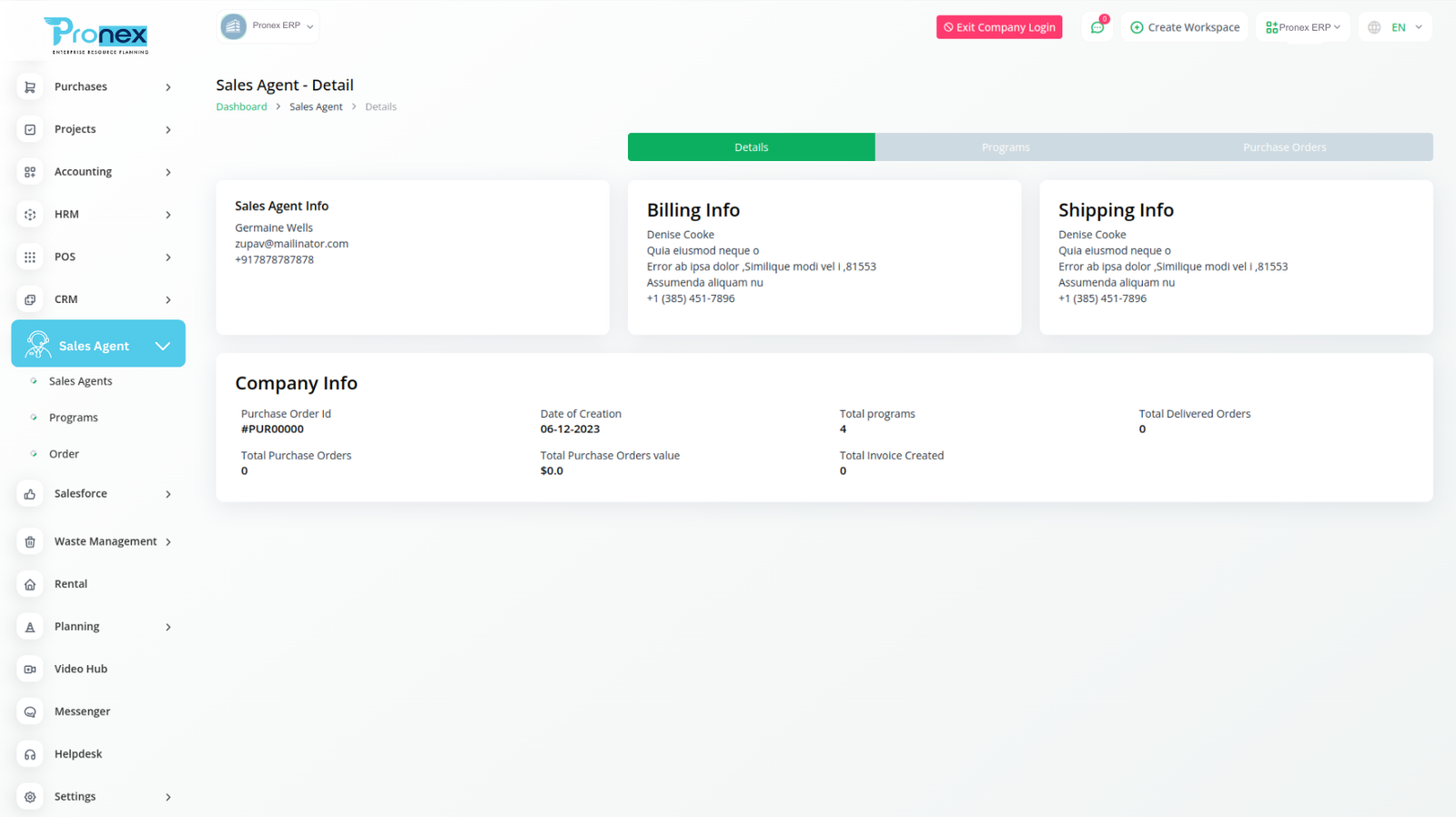Click the Exit Company Login button

tap(999, 27)
